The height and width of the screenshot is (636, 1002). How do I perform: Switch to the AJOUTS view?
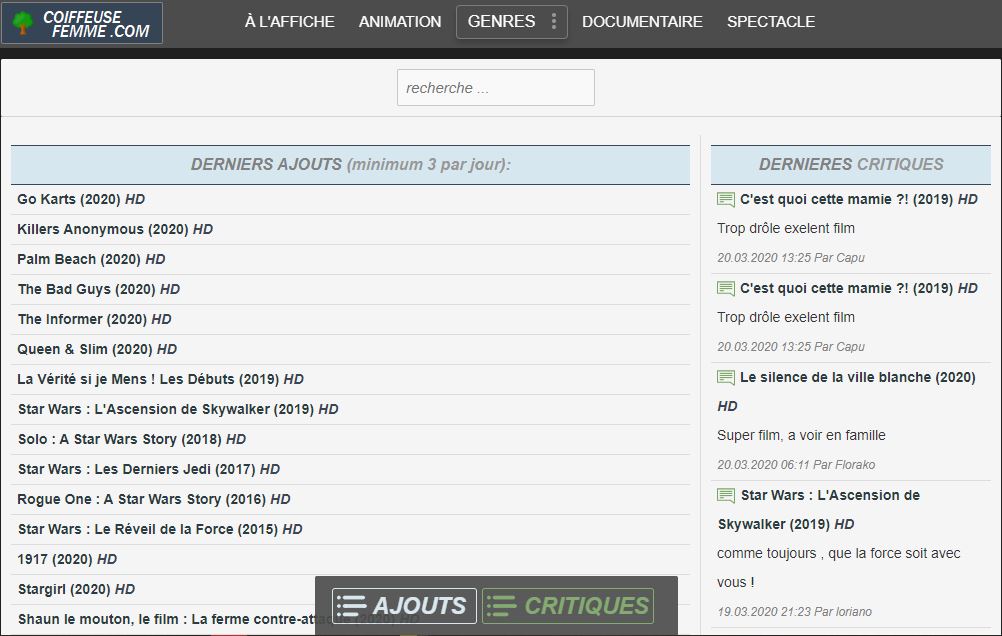pyautogui.click(x=405, y=606)
